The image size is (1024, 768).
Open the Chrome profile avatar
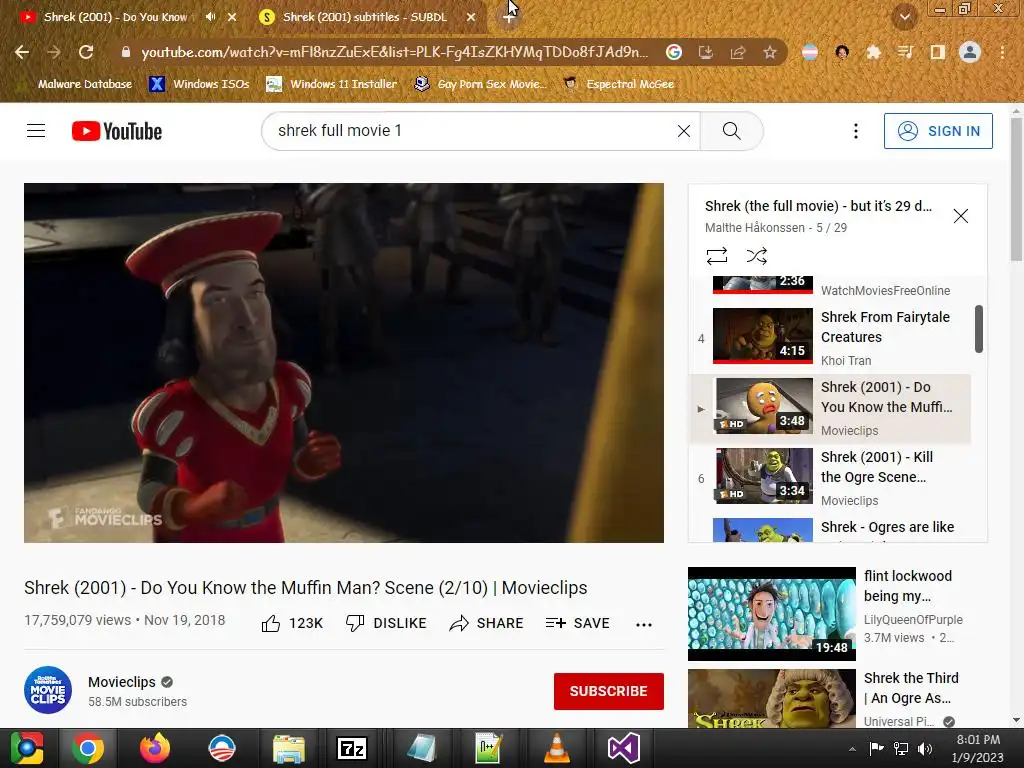pos(970,52)
